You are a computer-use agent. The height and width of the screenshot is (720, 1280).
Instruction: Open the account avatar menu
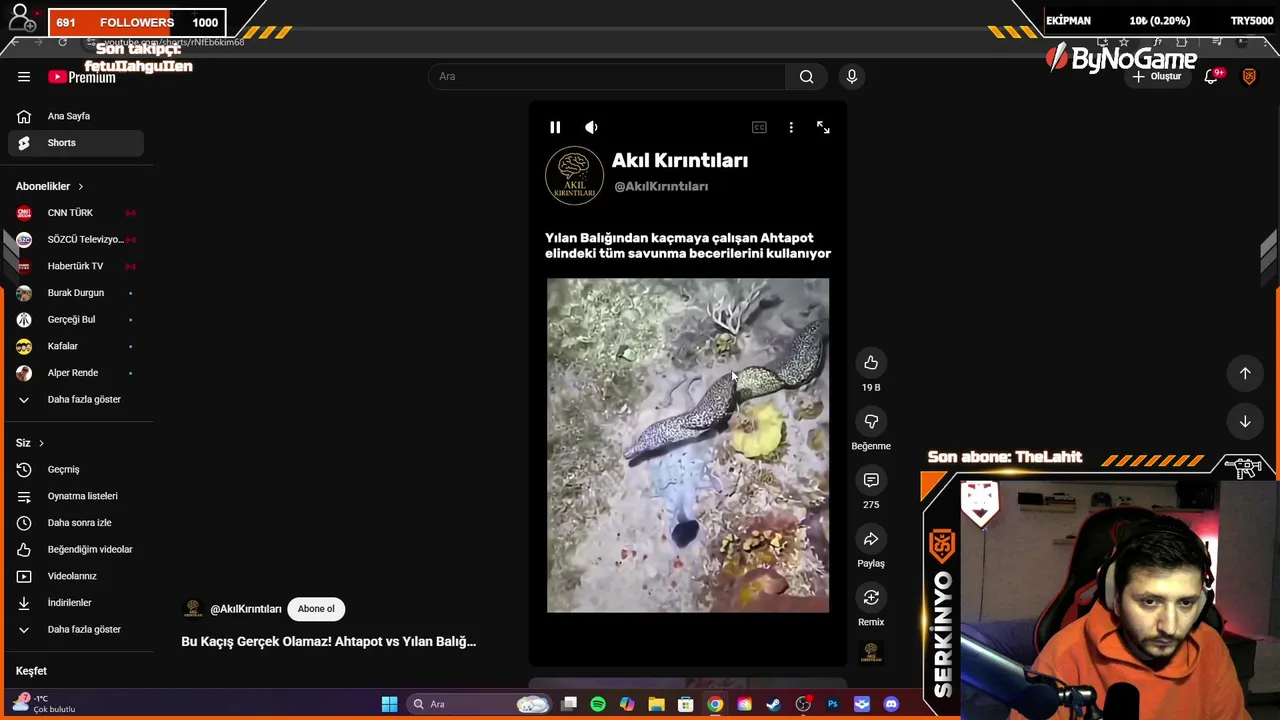point(1249,76)
